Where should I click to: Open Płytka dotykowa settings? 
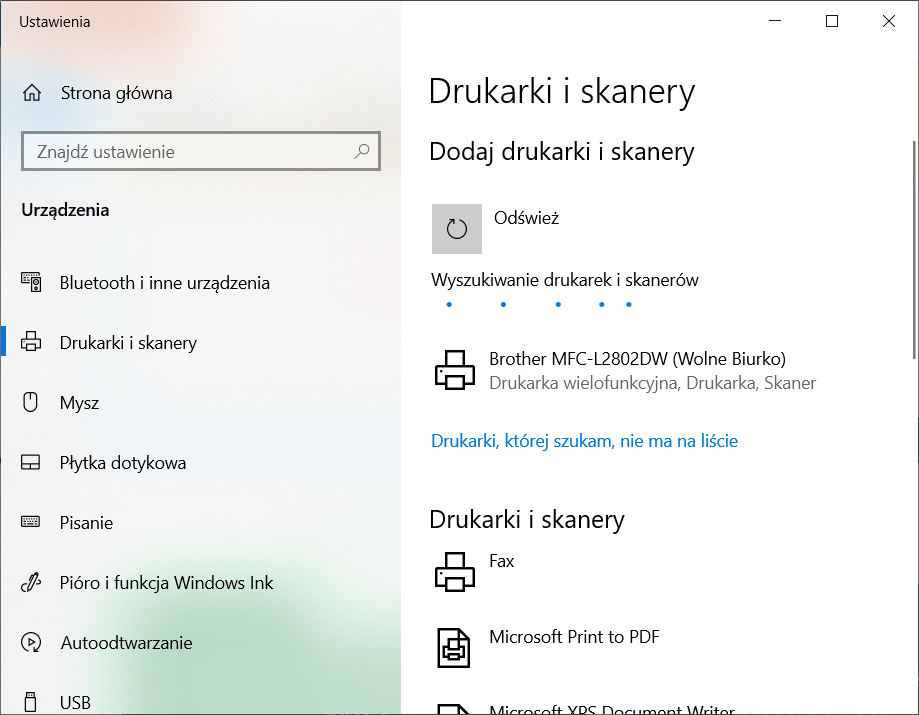(122, 463)
